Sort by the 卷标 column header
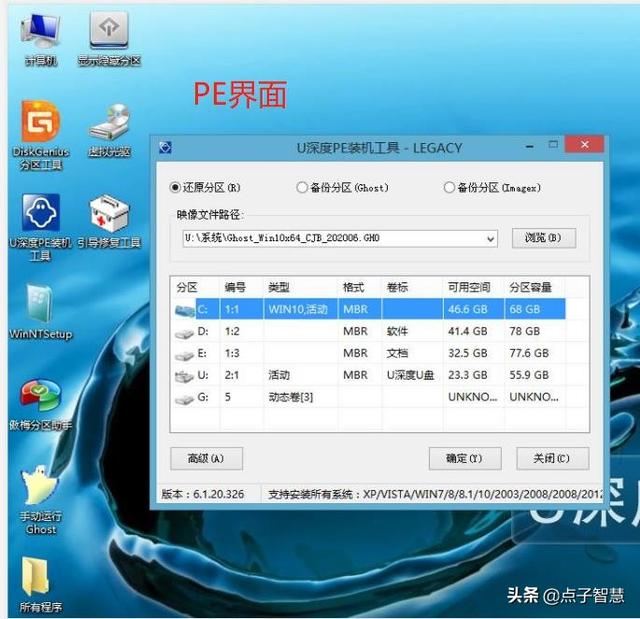640x619 pixels. 412,287
